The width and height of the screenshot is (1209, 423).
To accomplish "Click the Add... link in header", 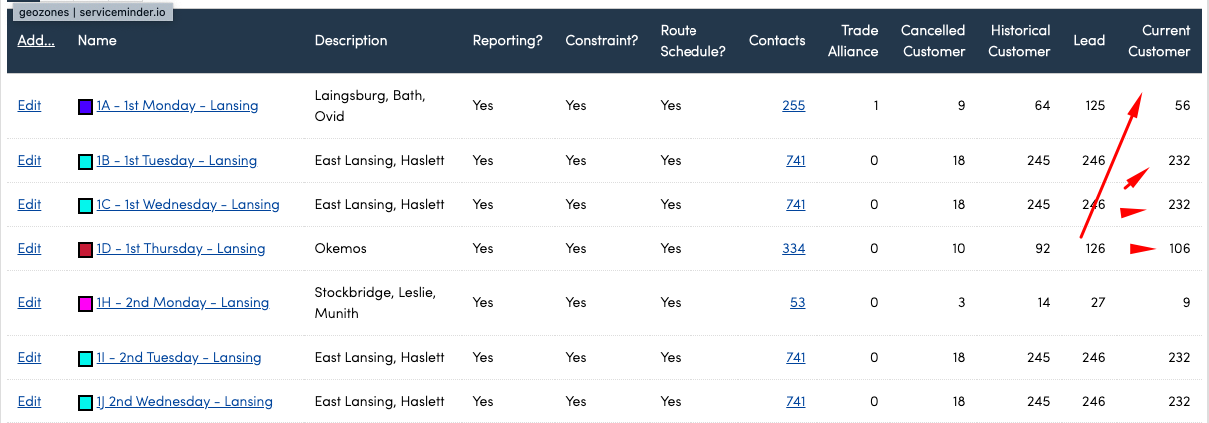I will click(x=36, y=41).
